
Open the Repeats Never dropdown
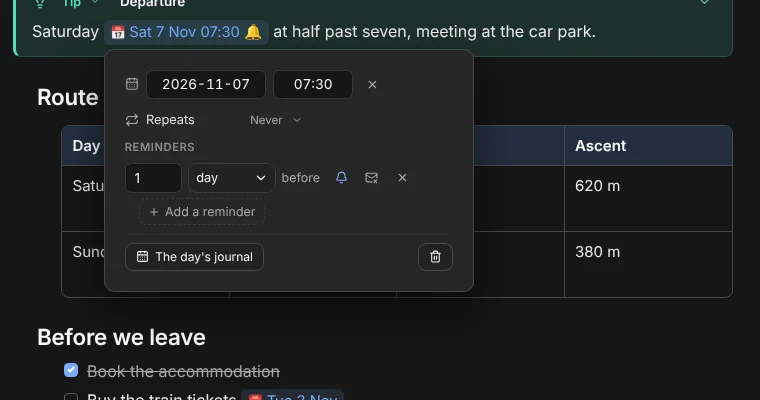tap(275, 120)
